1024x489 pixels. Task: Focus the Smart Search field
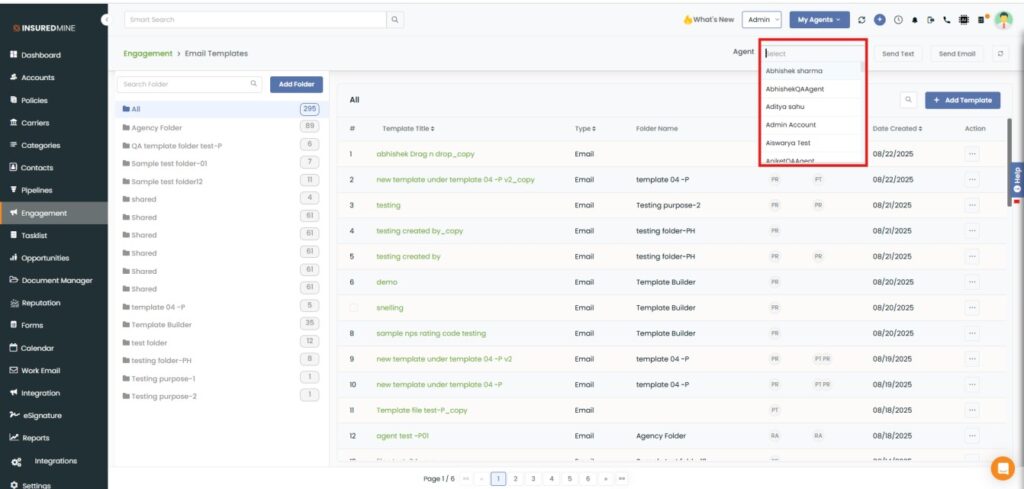(255, 20)
